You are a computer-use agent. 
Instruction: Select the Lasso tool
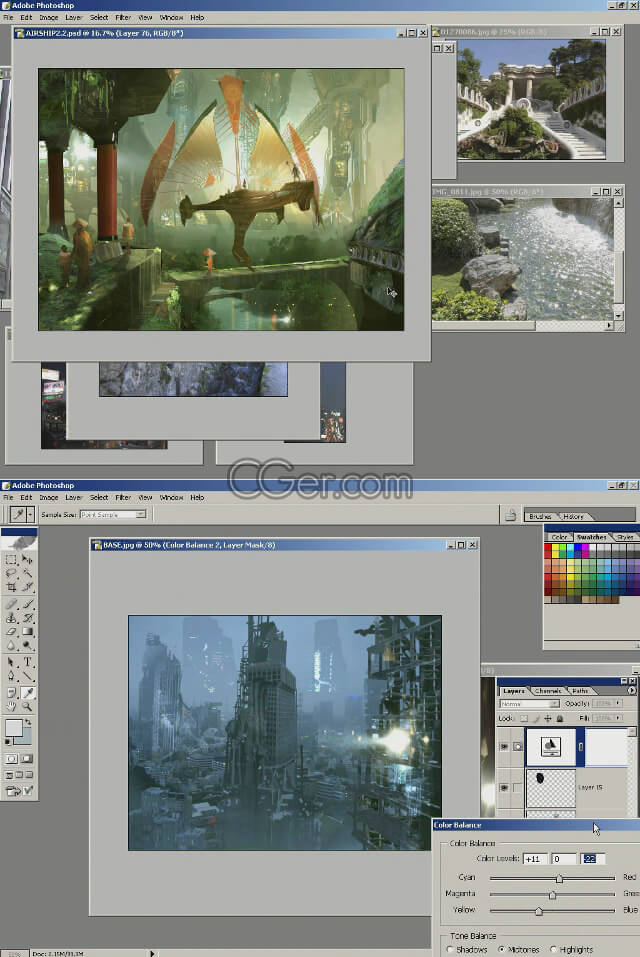click(x=11, y=573)
